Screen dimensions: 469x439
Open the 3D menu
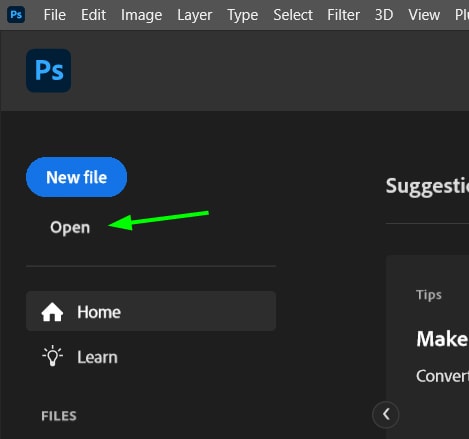click(x=384, y=15)
